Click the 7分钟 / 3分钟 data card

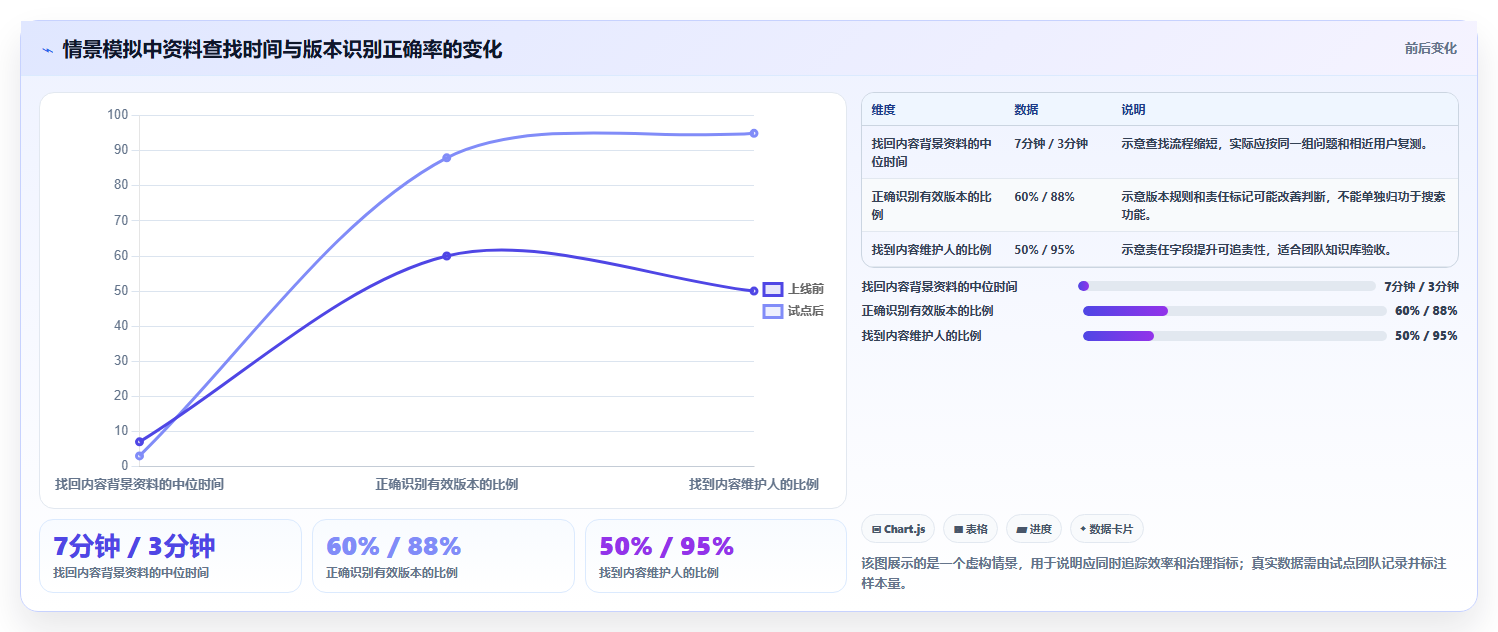[170, 556]
